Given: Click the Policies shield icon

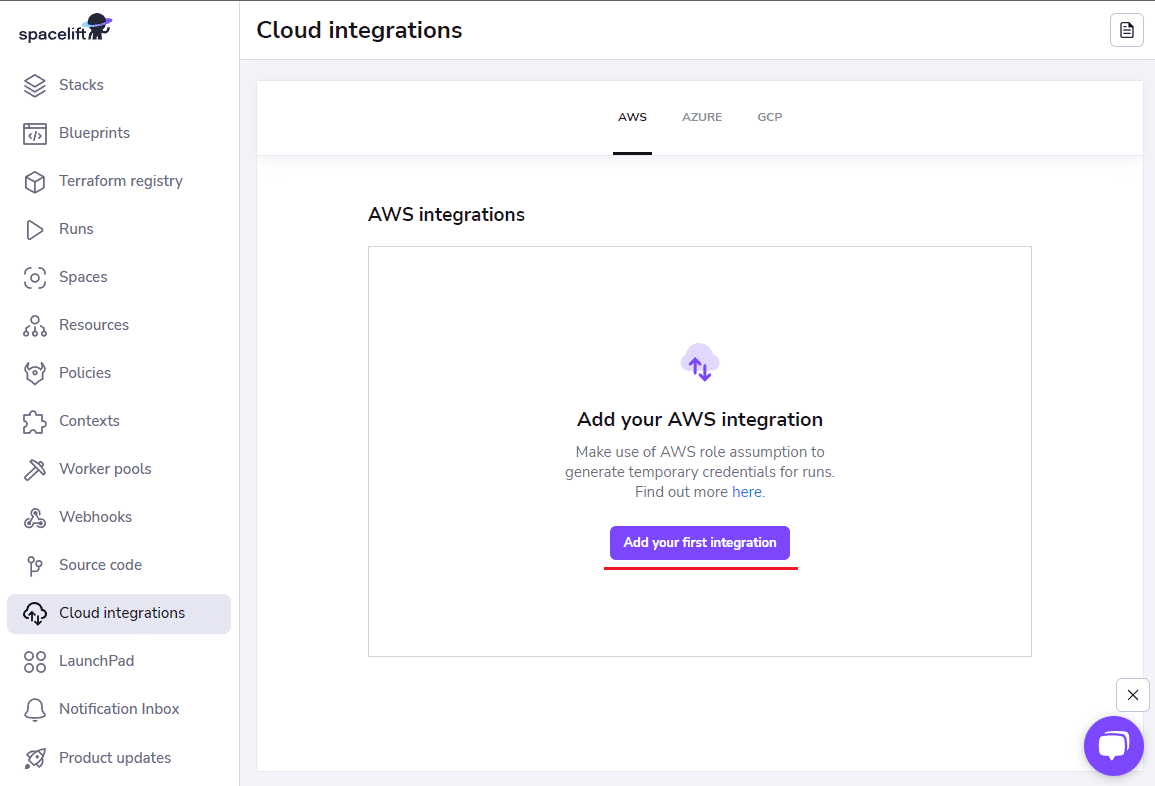Looking at the screenshot, I should point(35,373).
